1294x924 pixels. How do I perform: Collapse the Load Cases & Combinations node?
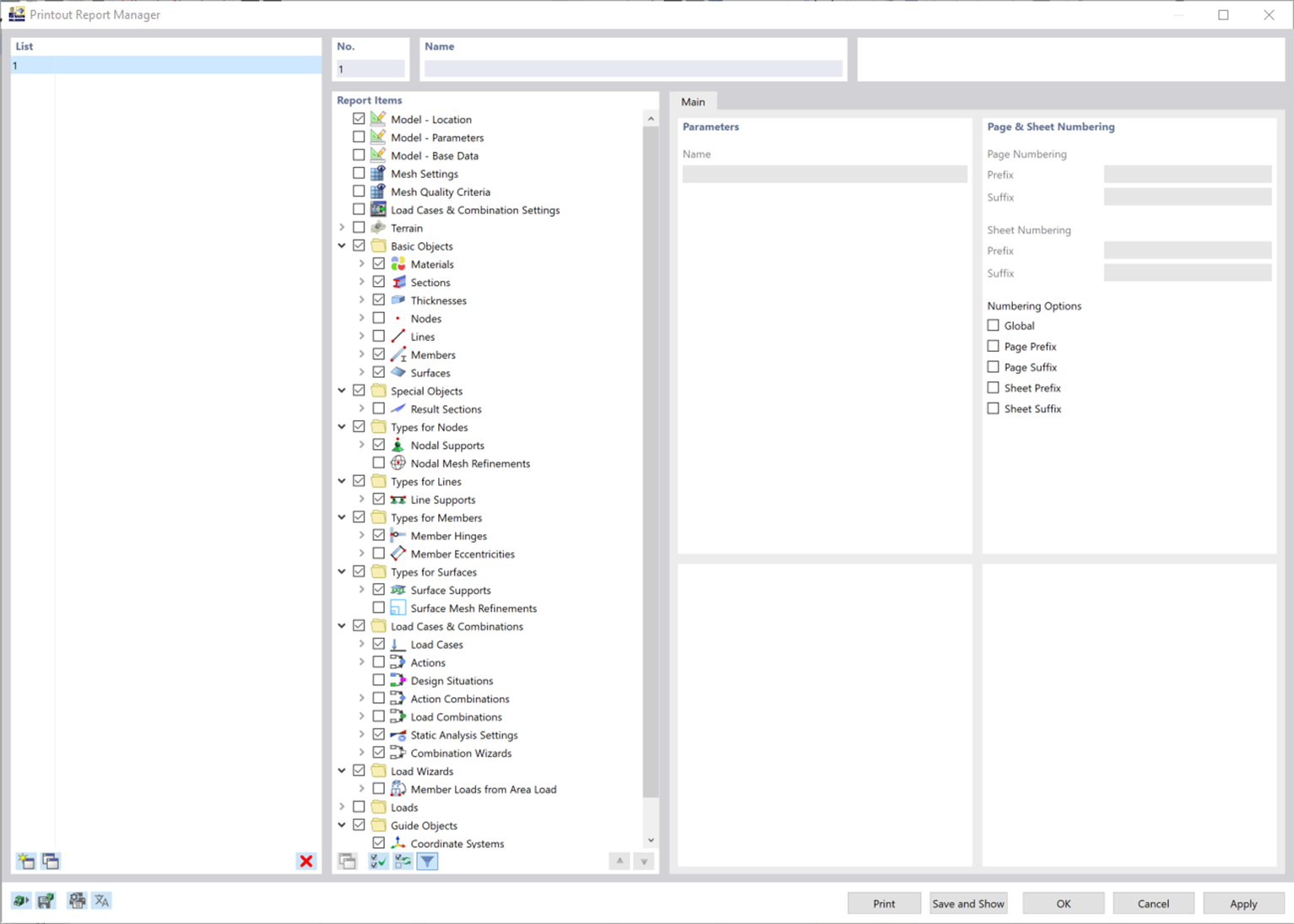[342, 625]
